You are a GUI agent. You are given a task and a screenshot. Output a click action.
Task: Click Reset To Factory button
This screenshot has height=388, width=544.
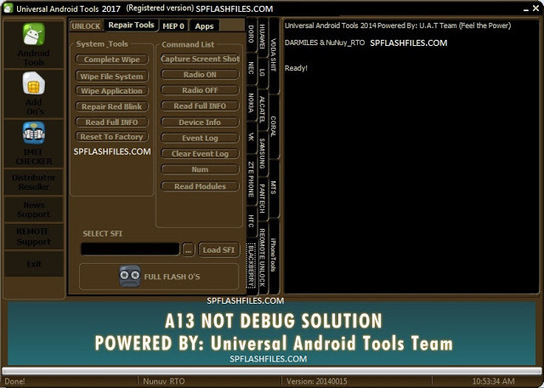[112, 137]
